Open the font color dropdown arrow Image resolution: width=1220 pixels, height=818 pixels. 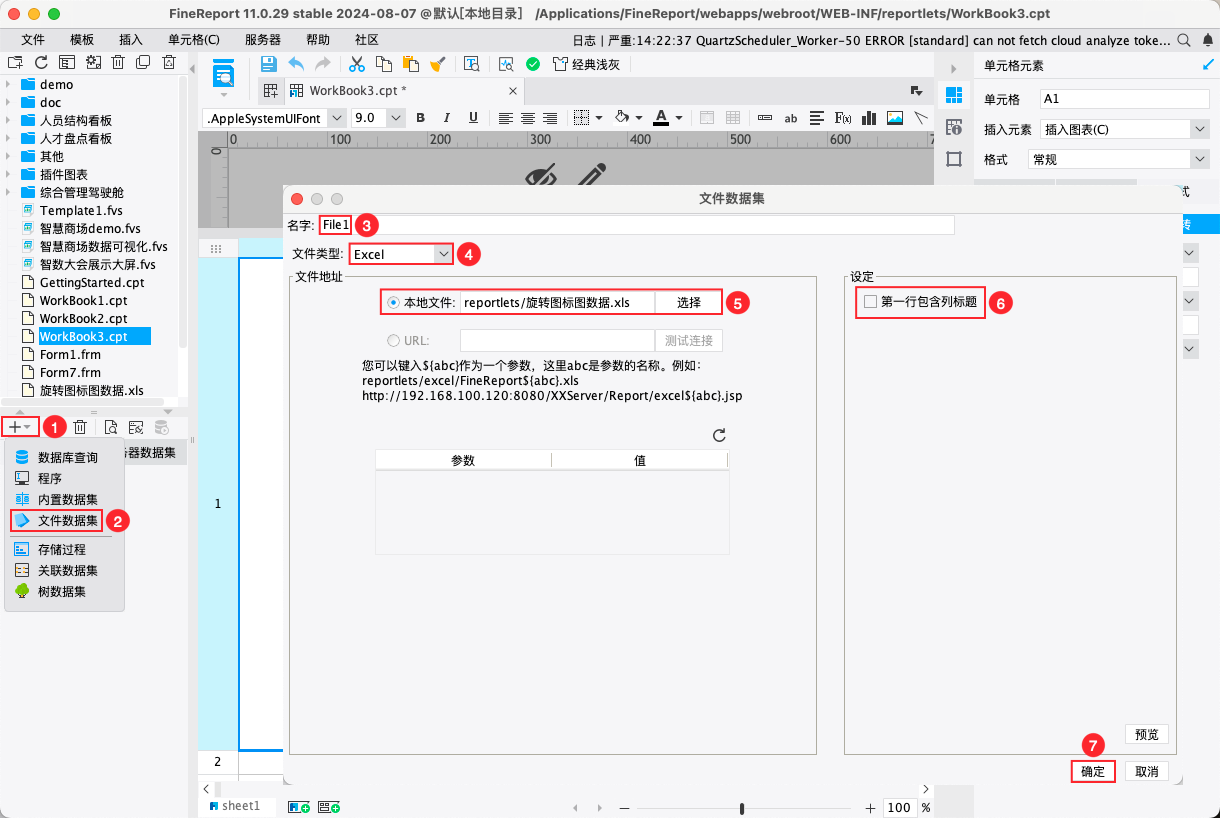click(x=679, y=117)
